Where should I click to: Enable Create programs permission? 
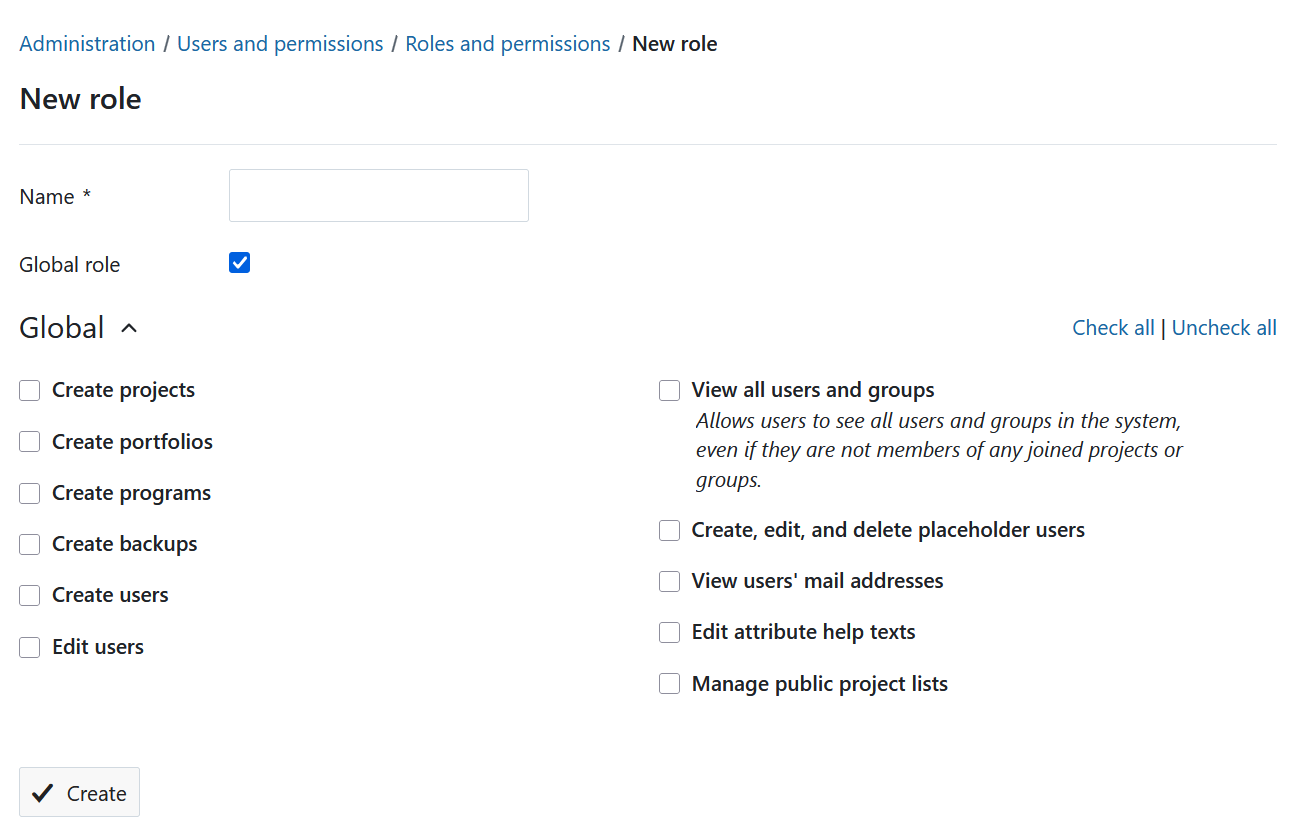coord(29,493)
